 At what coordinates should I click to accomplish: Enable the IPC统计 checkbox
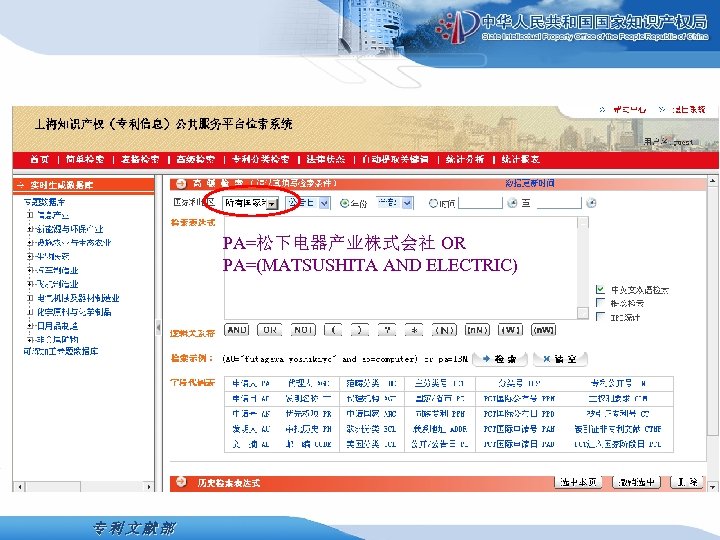click(x=600, y=316)
